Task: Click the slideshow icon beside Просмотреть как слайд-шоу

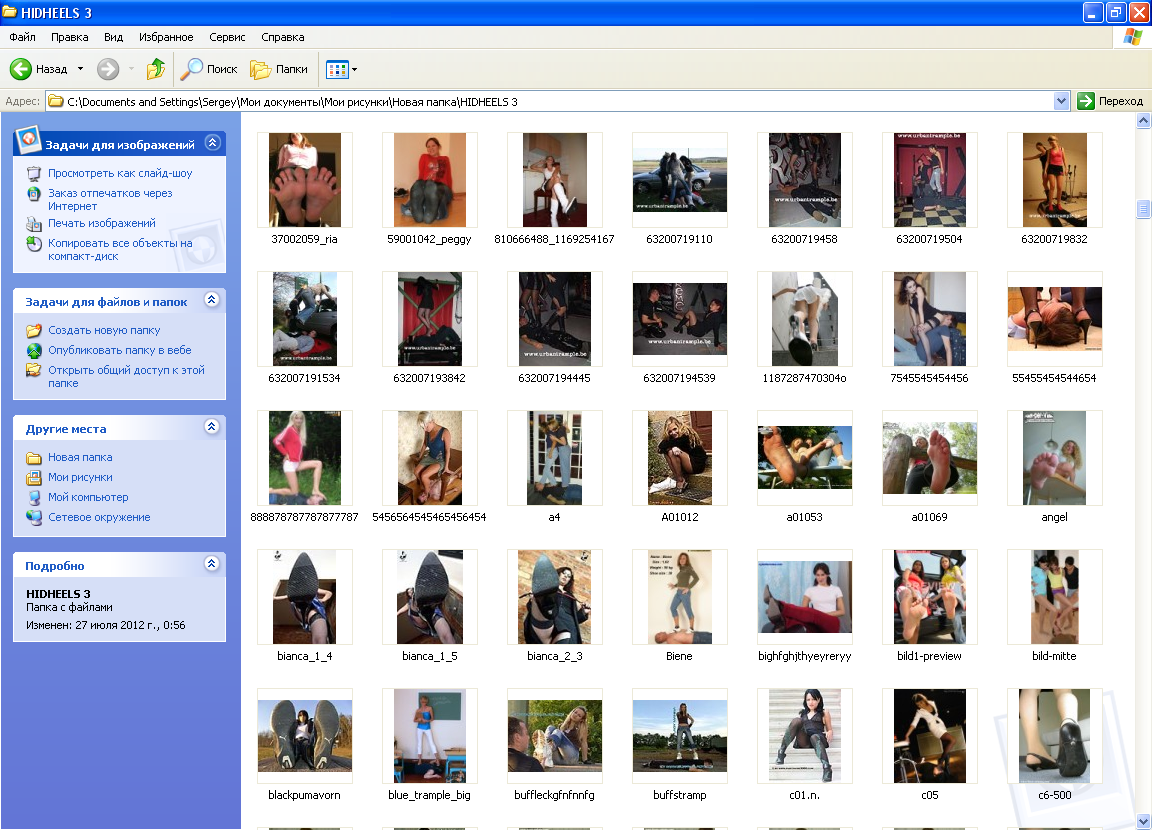Action: (34, 174)
